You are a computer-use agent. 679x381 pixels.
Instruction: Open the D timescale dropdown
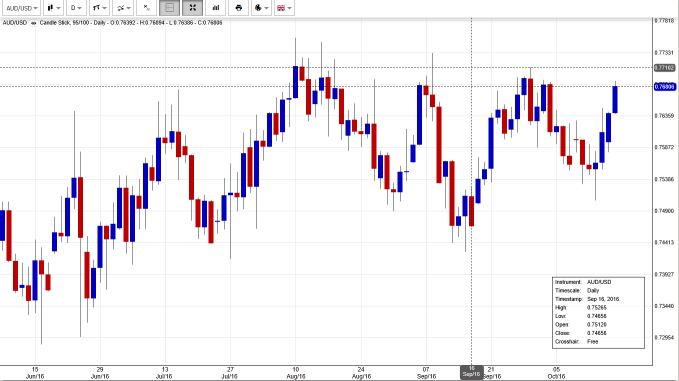pyautogui.click(x=76, y=8)
